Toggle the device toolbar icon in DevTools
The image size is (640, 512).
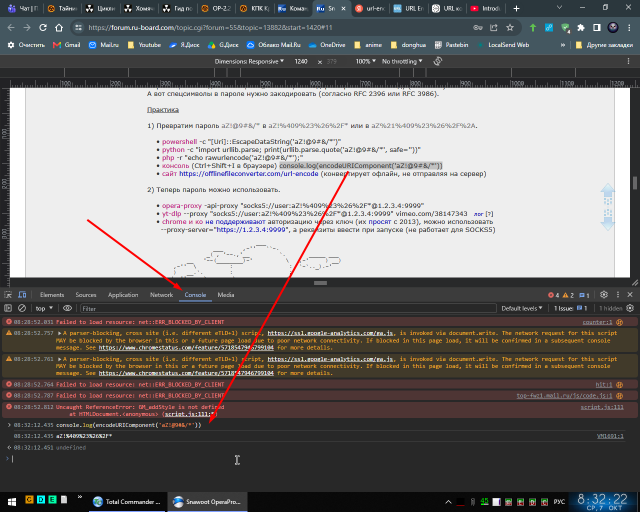(22, 295)
